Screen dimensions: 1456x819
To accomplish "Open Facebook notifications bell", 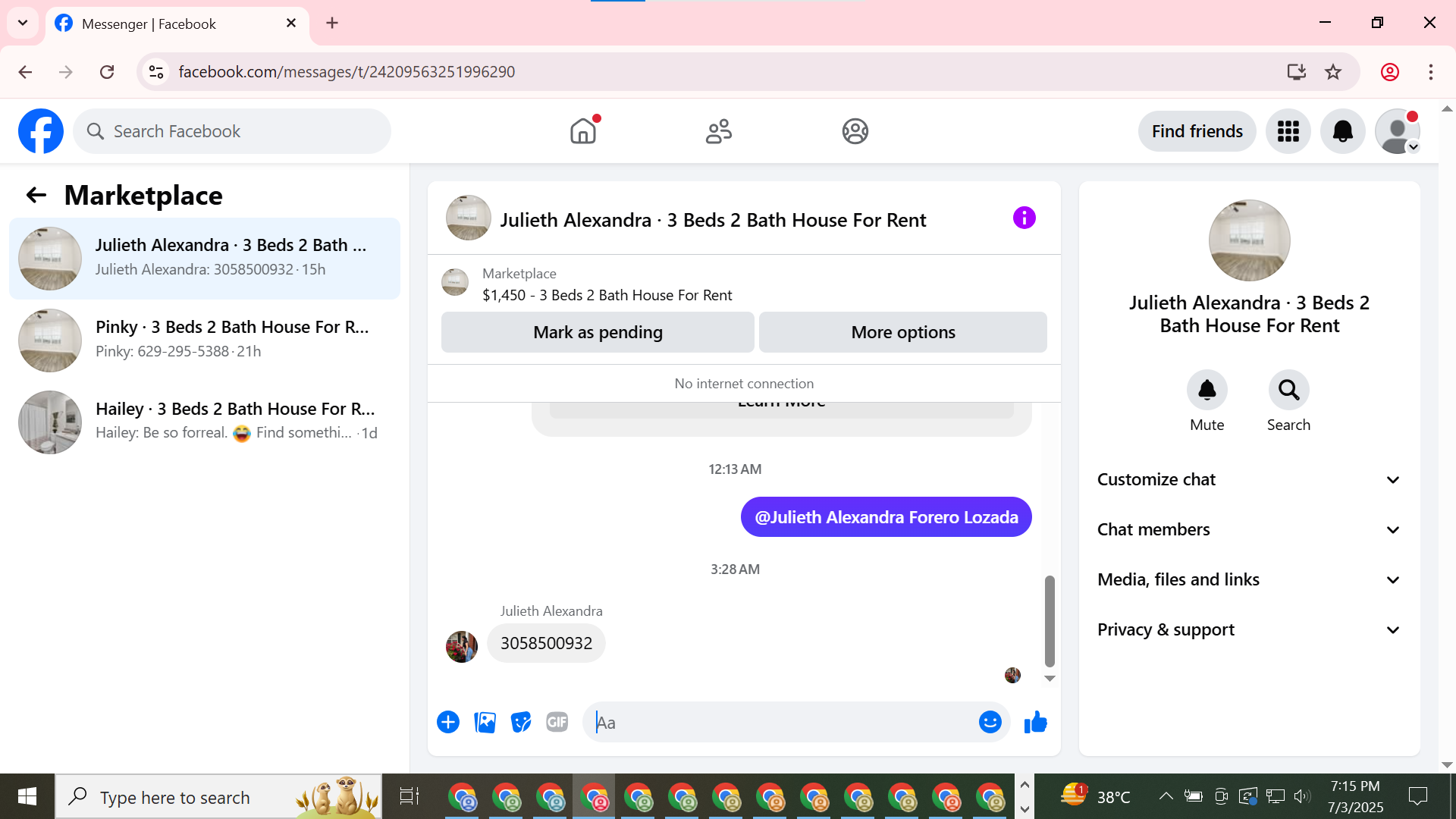I will tap(1342, 131).
